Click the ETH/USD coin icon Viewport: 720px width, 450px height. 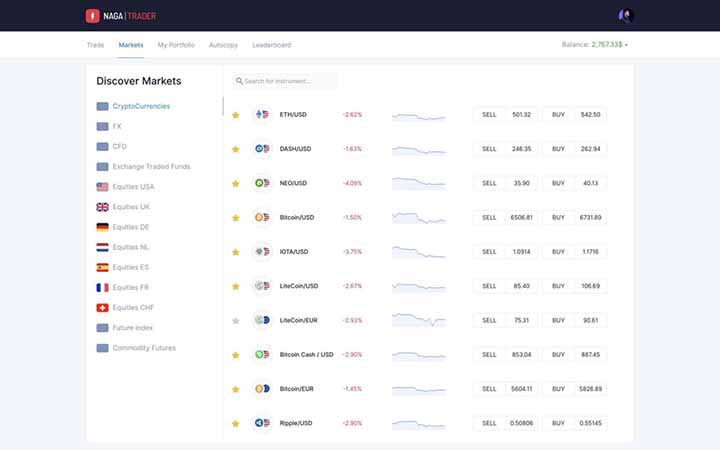pyautogui.click(x=262, y=115)
